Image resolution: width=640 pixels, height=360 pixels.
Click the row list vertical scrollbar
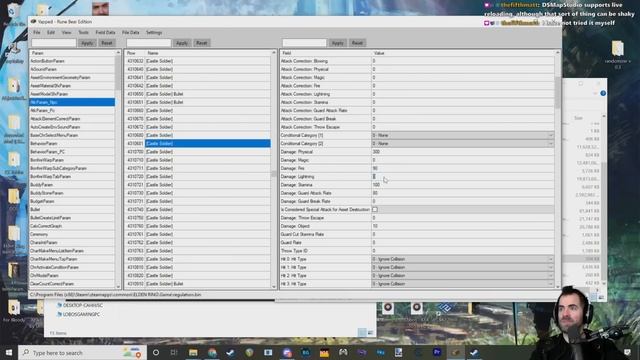274,169
